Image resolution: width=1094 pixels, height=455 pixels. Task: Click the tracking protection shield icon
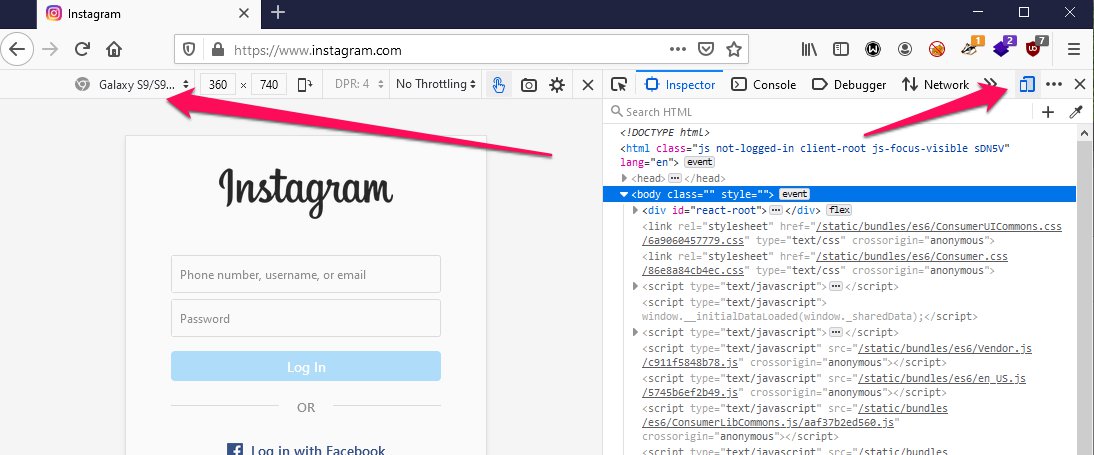coord(189,50)
